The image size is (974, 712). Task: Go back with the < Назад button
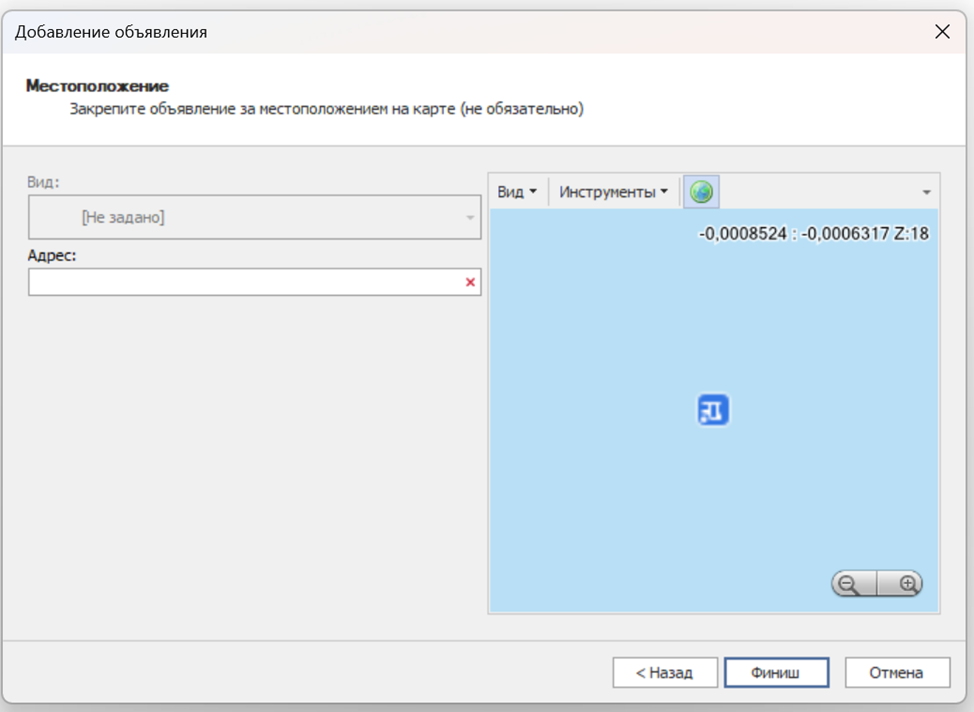(x=666, y=672)
